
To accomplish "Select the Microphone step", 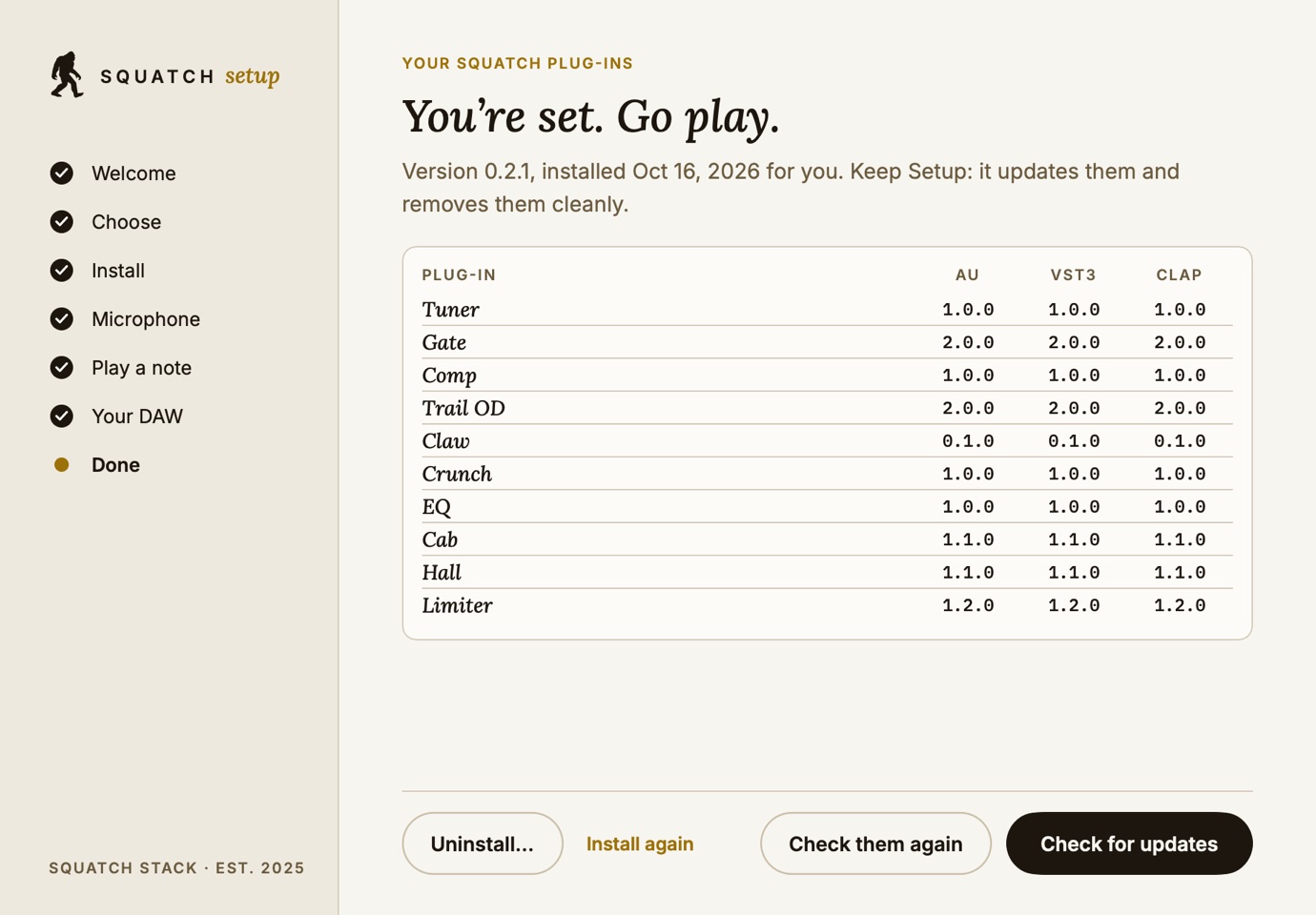I will tap(146, 319).
